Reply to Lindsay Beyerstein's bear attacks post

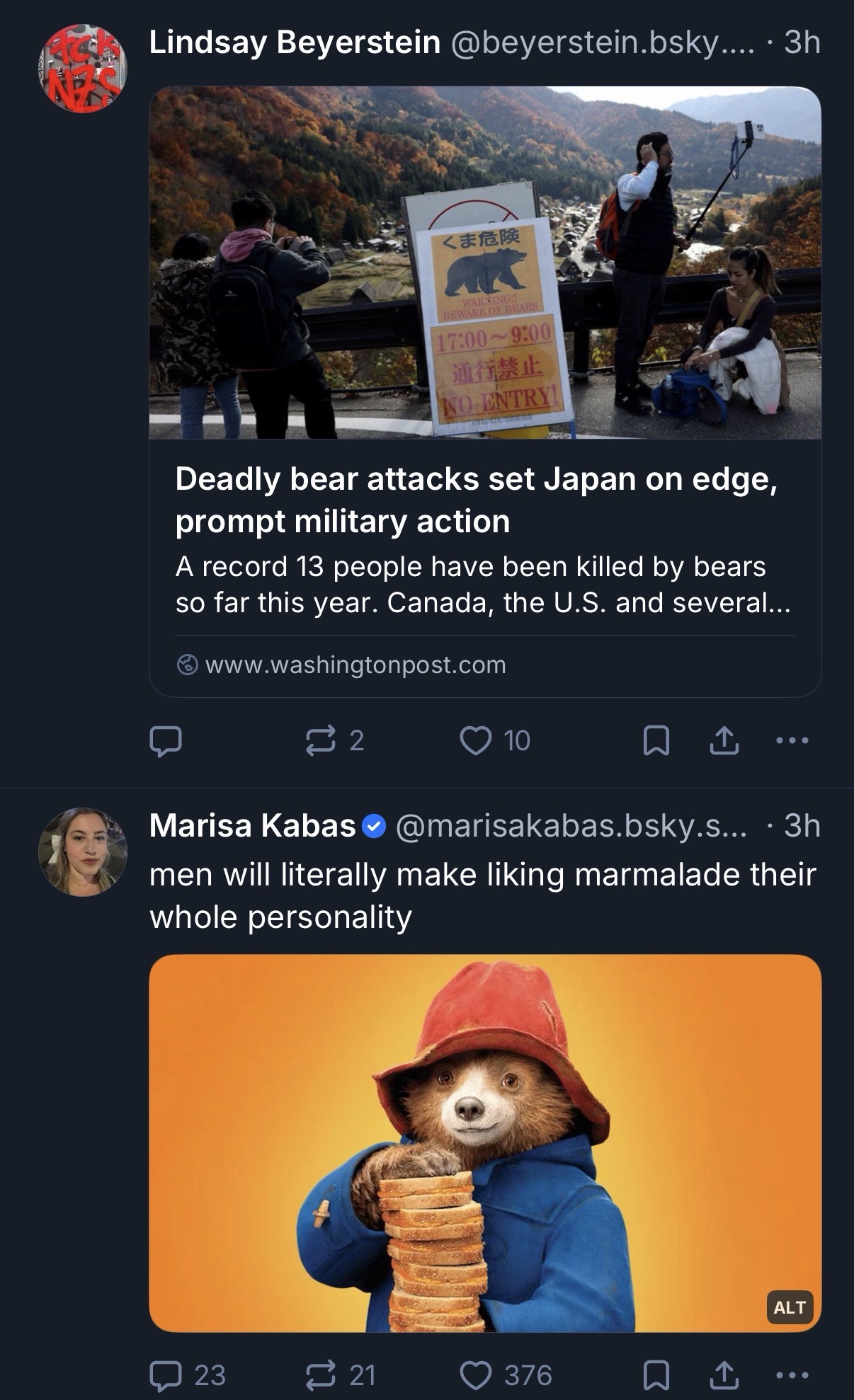pyautogui.click(x=166, y=741)
